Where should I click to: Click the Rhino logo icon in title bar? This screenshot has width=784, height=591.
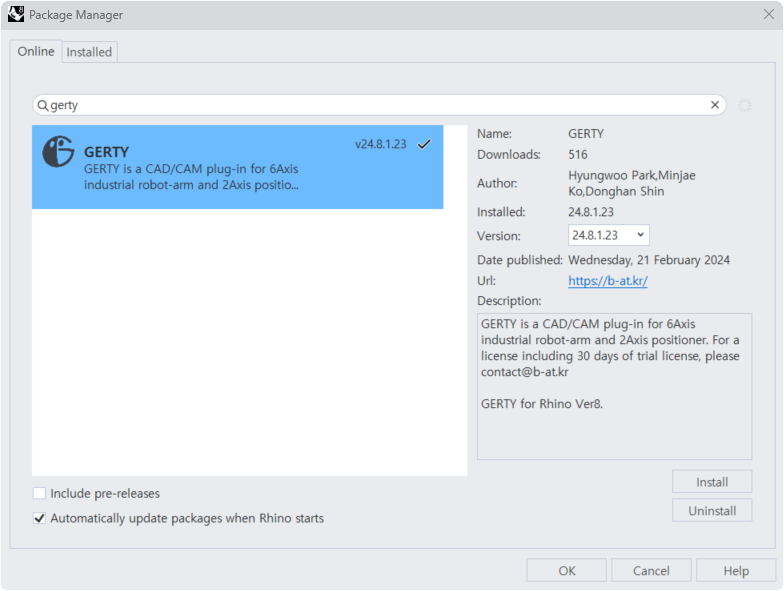16,14
